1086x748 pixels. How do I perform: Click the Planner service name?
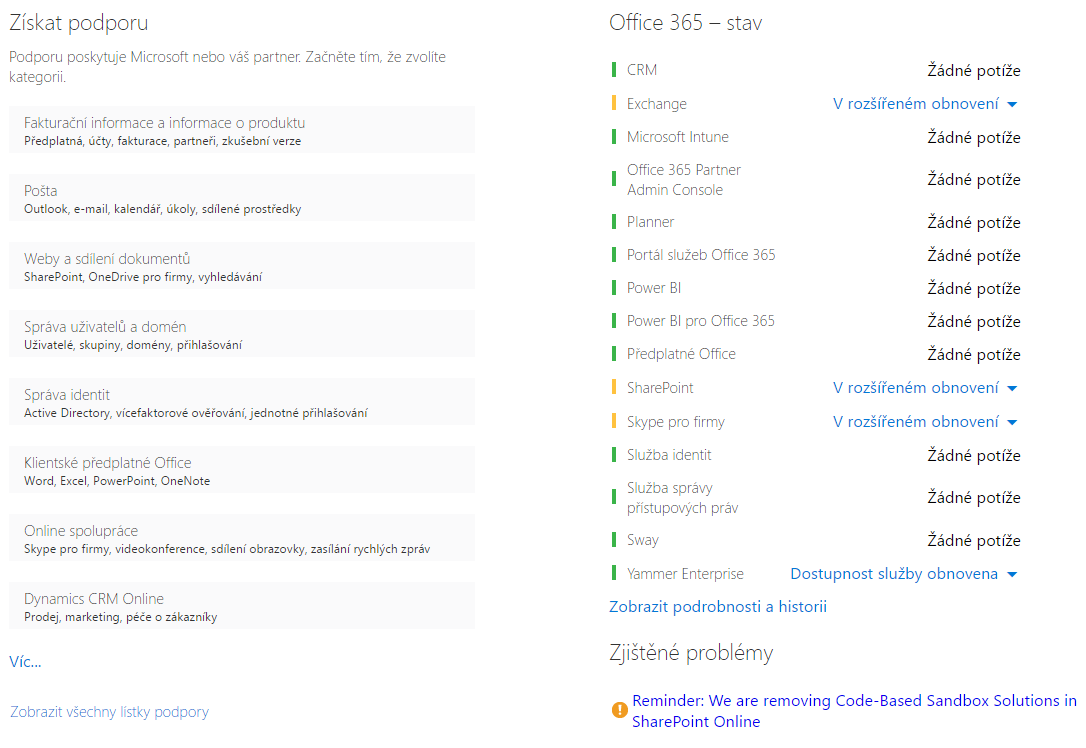click(650, 222)
